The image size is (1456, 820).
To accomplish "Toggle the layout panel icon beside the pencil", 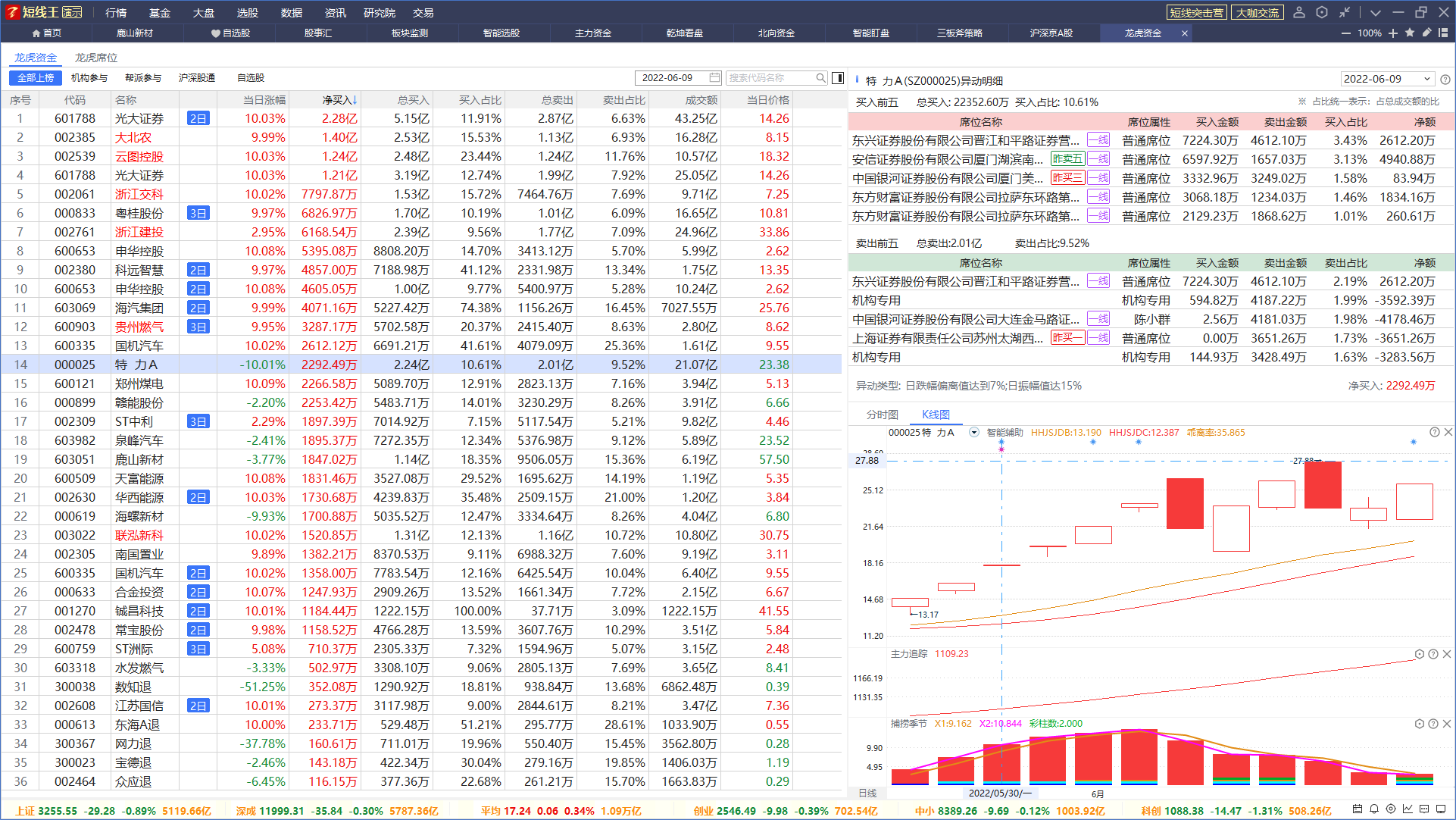I will (1443, 33).
